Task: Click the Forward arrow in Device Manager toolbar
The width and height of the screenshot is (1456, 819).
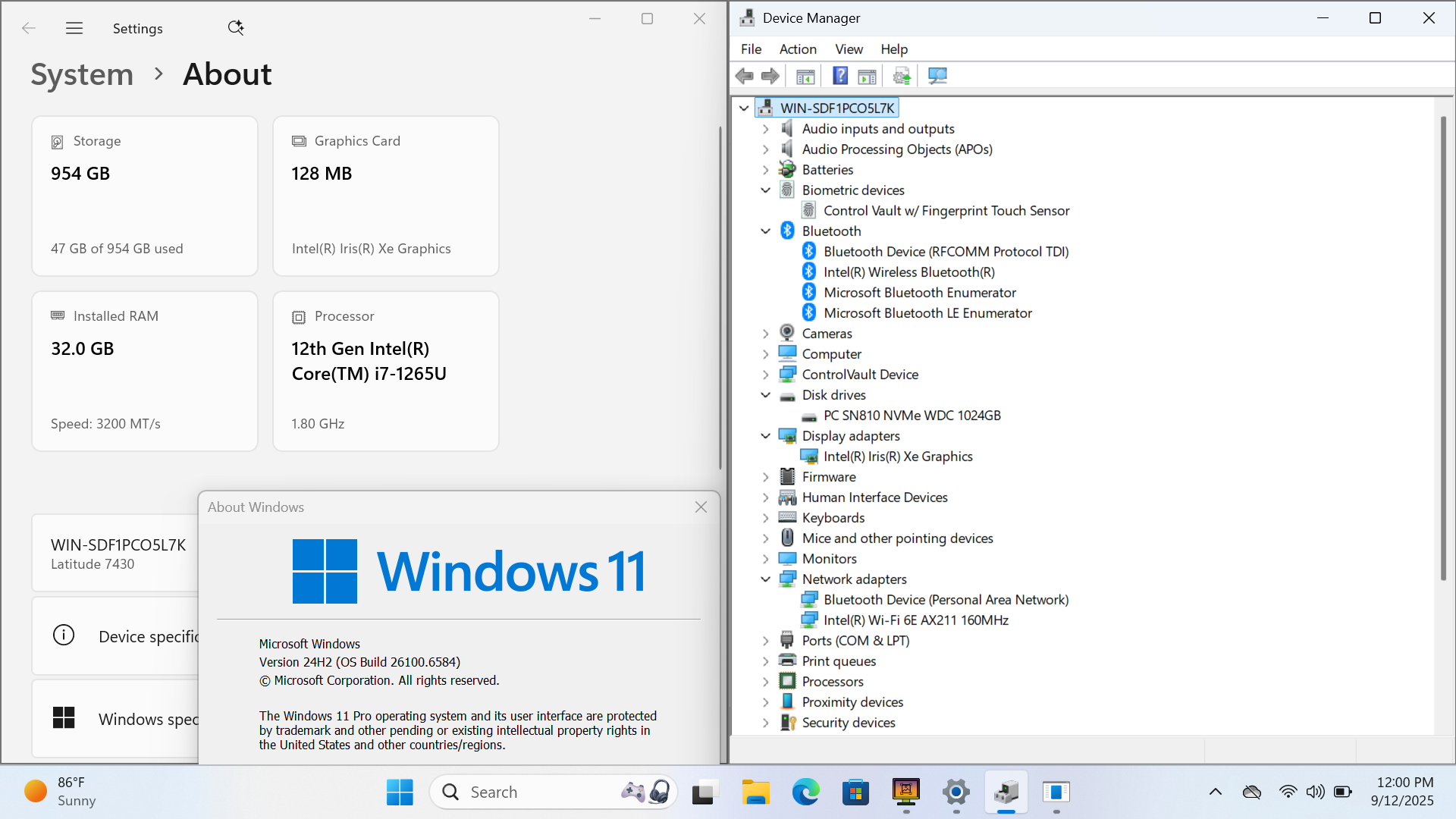Action: (770, 76)
